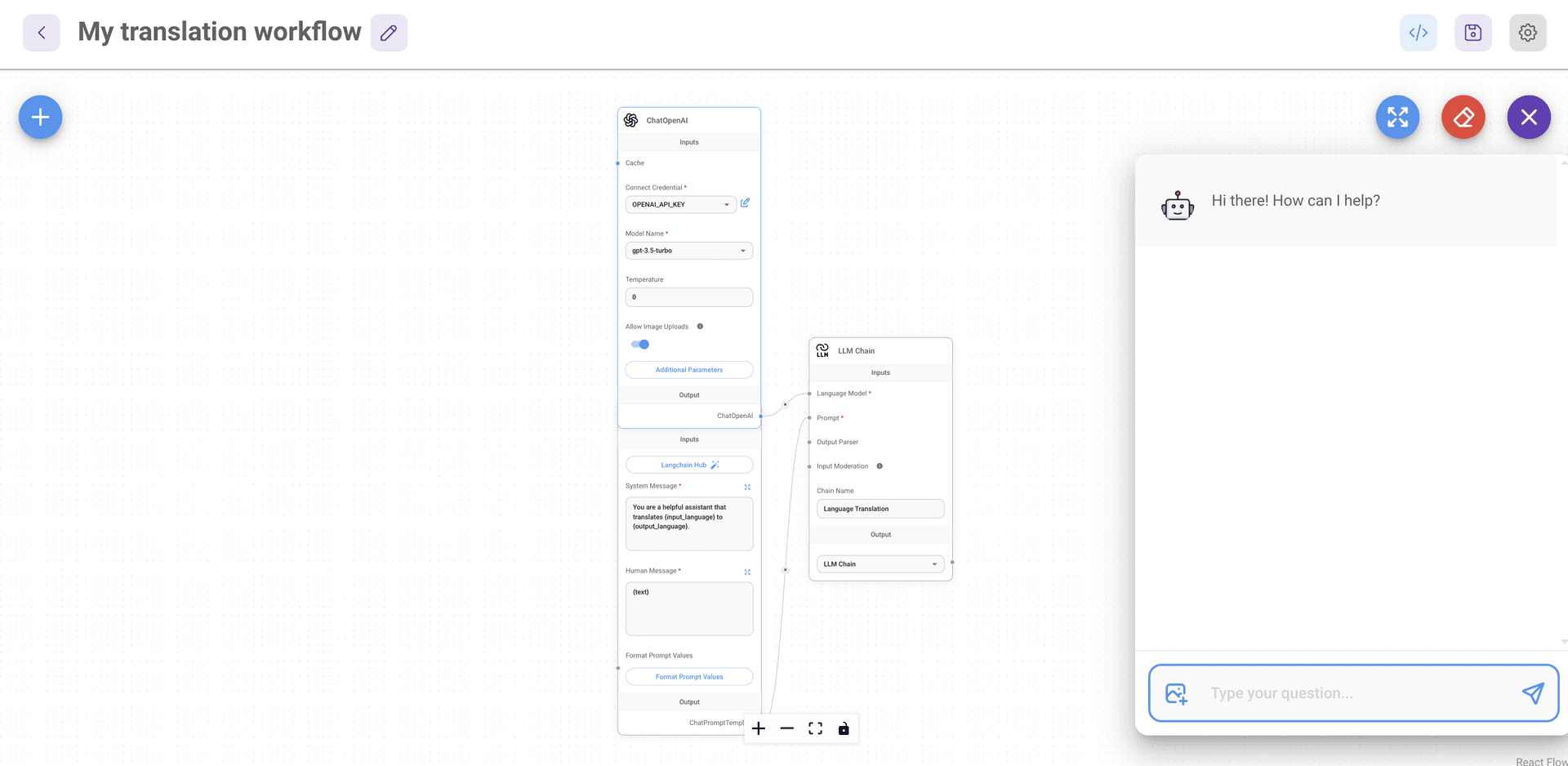This screenshot has height=766, width=1568.
Task: Open the LLM Chain output dropdown
Action: point(880,564)
